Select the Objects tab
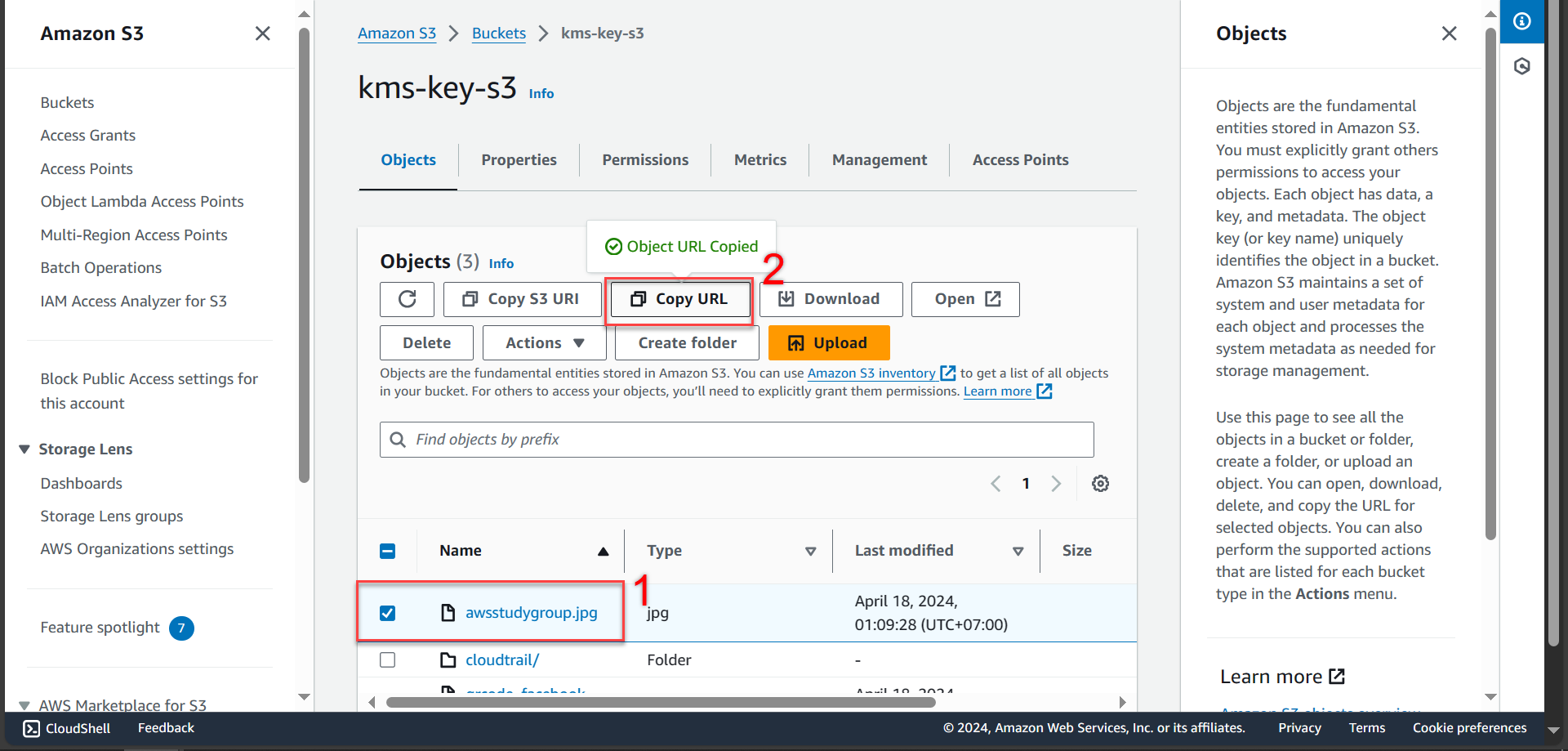The width and height of the screenshot is (1568, 751). pyautogui.click(x=408, y=160)
